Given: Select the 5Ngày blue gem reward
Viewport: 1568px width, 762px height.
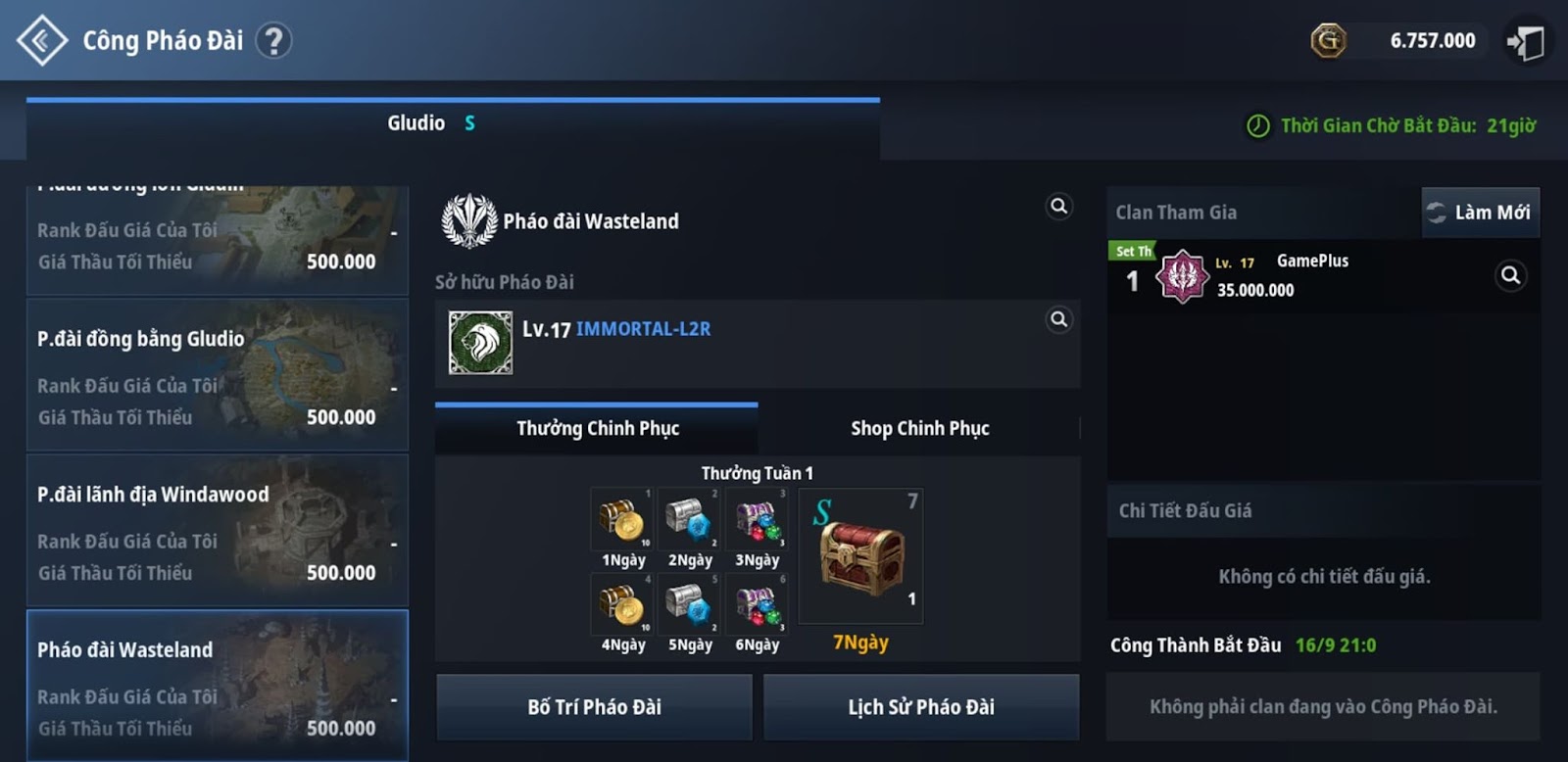Looking at the screenshot, I should tap(689, 603).
